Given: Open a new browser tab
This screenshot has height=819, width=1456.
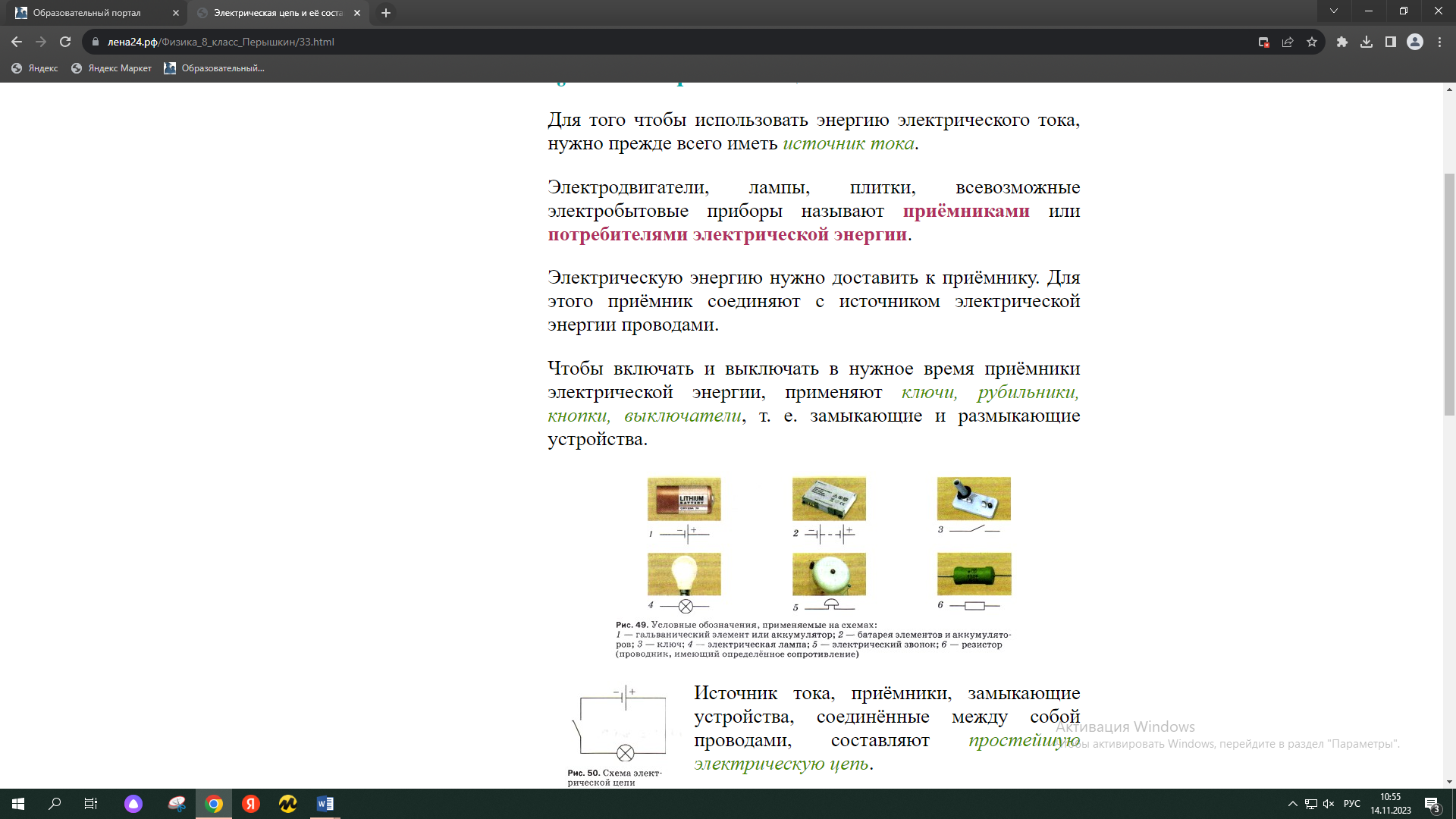Looking at the screenshot, I should point(386,13).
